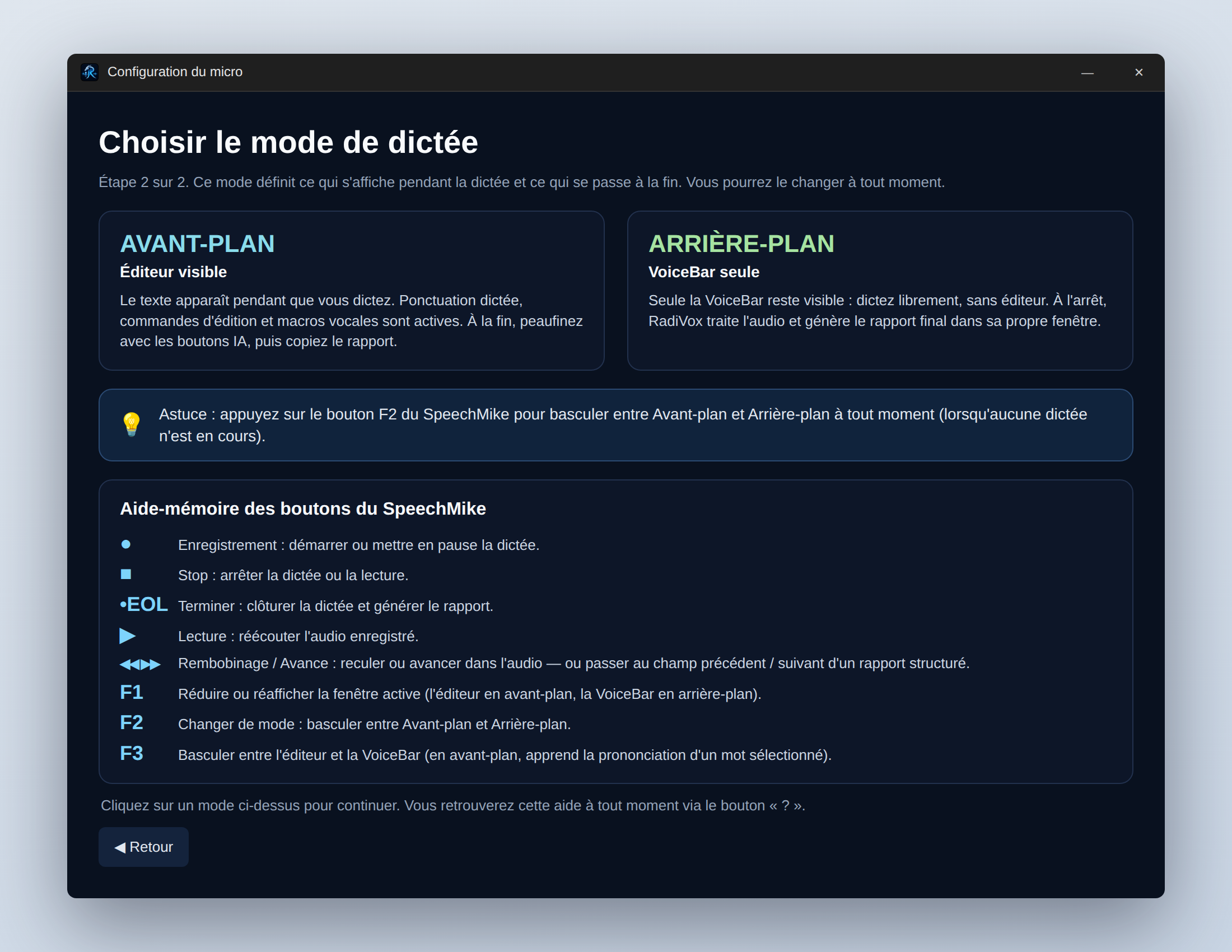Click the 'Changer de mode : basculer' line

[374, 724]
